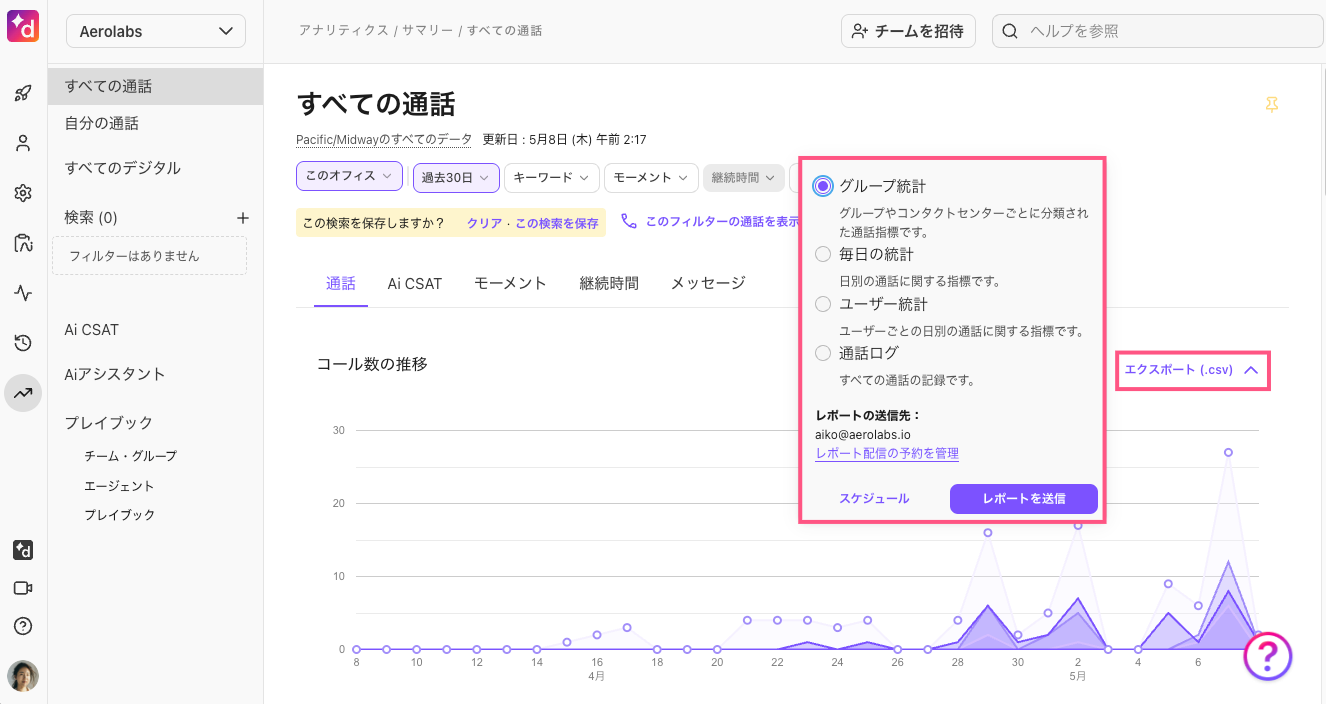This screenshot has height=704, width=1326.
Task: Click the チームを招待 button
Action: pos(908,31)
